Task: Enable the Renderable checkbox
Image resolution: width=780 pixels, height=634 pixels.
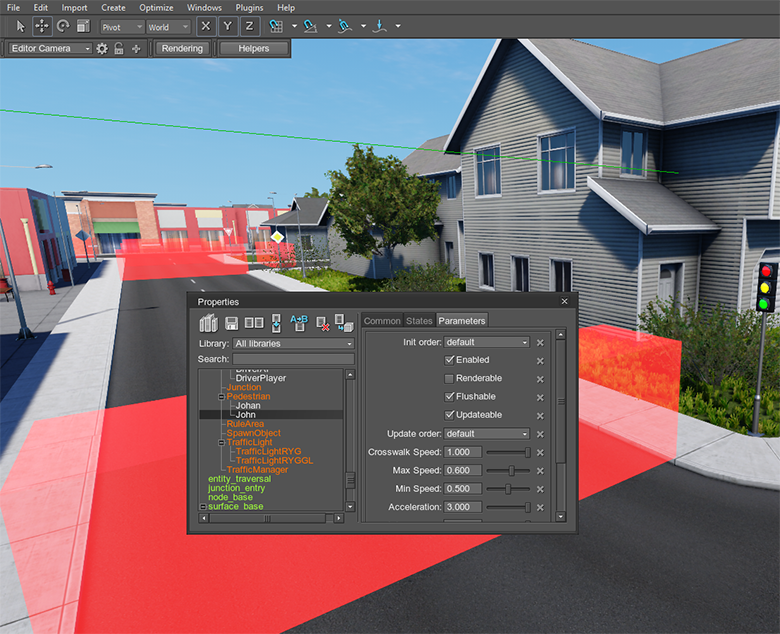Action: (450, 378)
